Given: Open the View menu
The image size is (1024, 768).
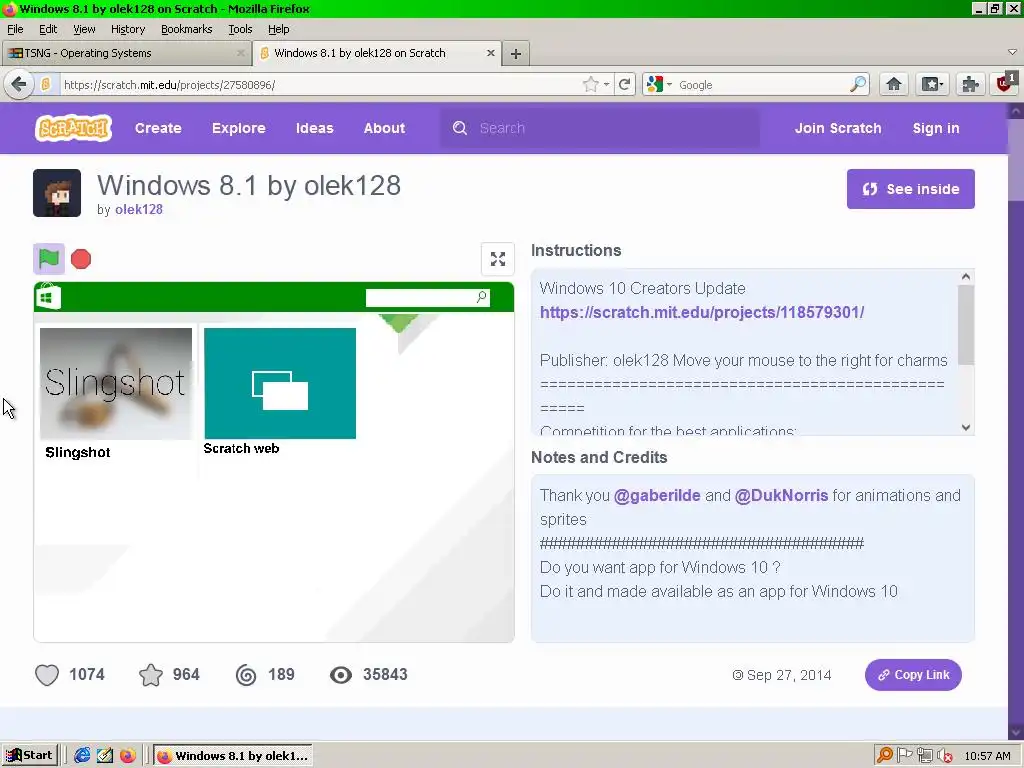Looking at the screenshot, I should pos(84,29).
